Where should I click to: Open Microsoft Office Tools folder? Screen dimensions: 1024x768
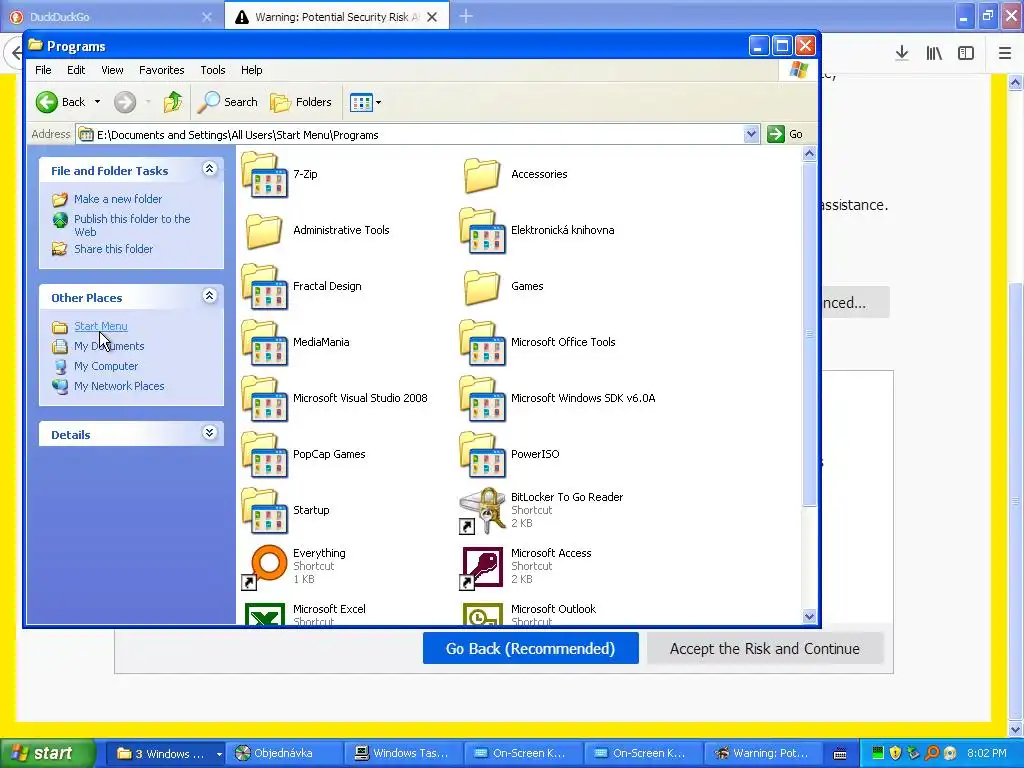(x=483, y=343)
